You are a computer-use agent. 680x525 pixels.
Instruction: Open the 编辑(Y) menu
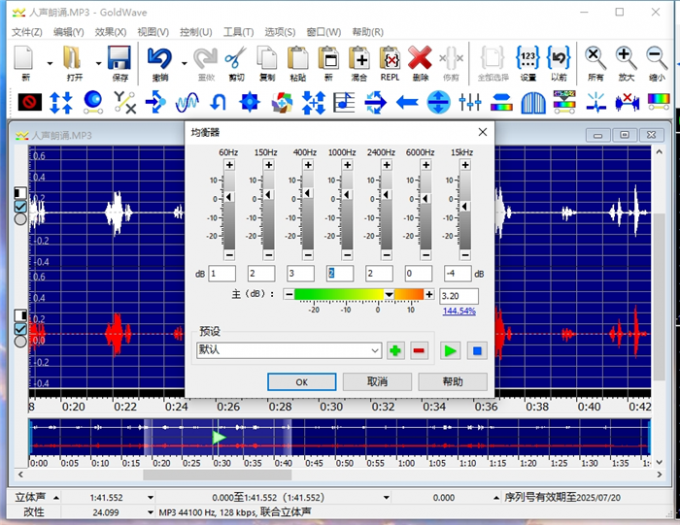tap(69, 32)
